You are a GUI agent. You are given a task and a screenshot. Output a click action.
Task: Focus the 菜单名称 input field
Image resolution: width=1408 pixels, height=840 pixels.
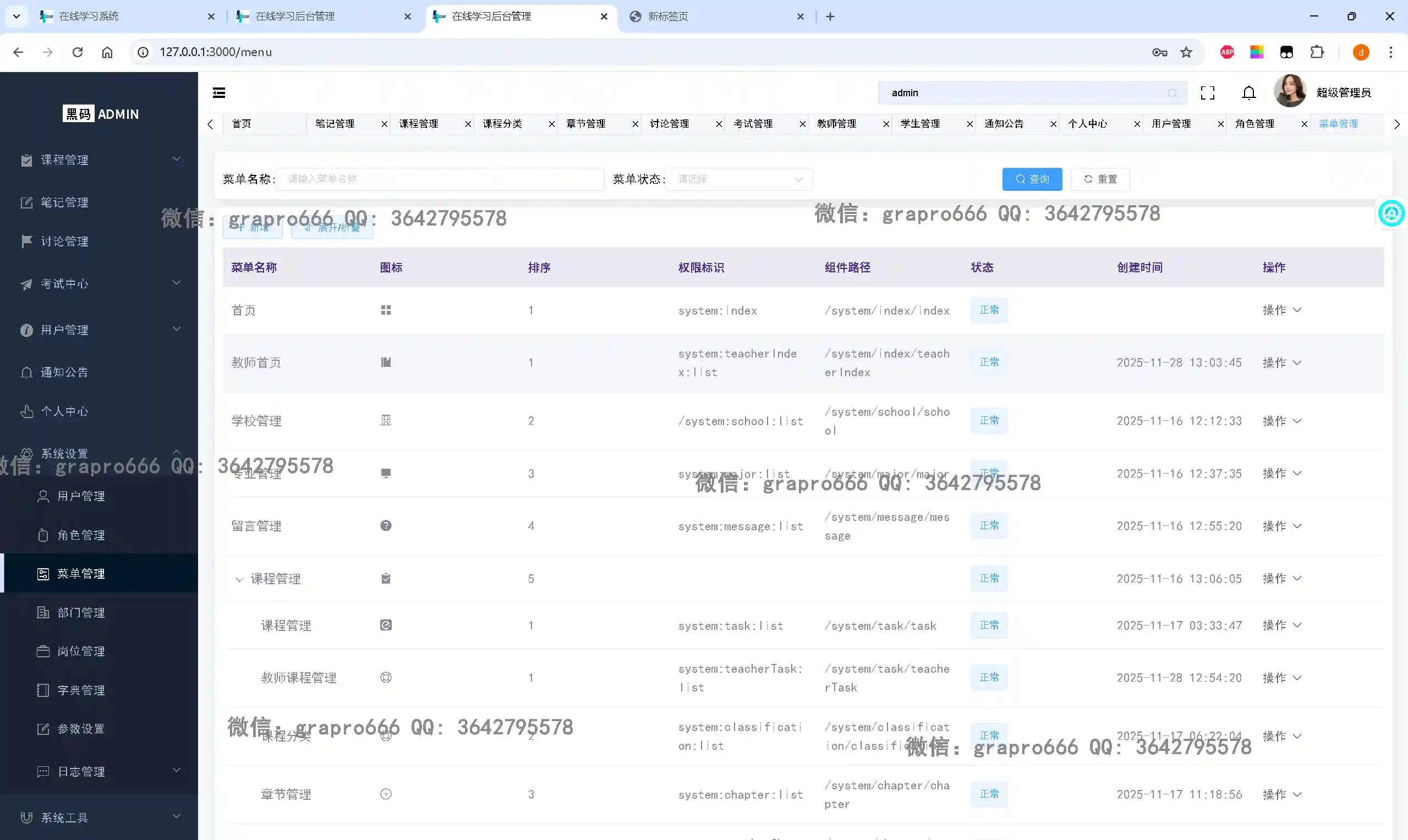[439, 179]
